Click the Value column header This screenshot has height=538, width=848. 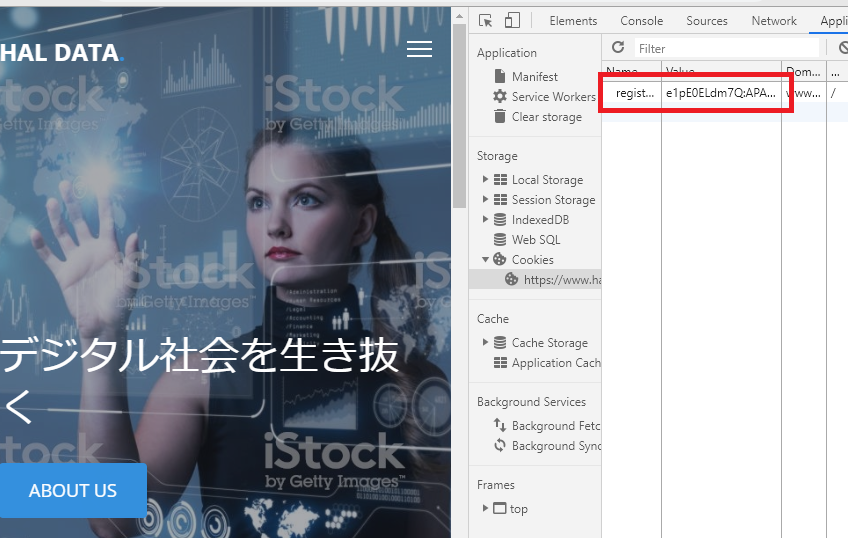click(x=721, y=69)
